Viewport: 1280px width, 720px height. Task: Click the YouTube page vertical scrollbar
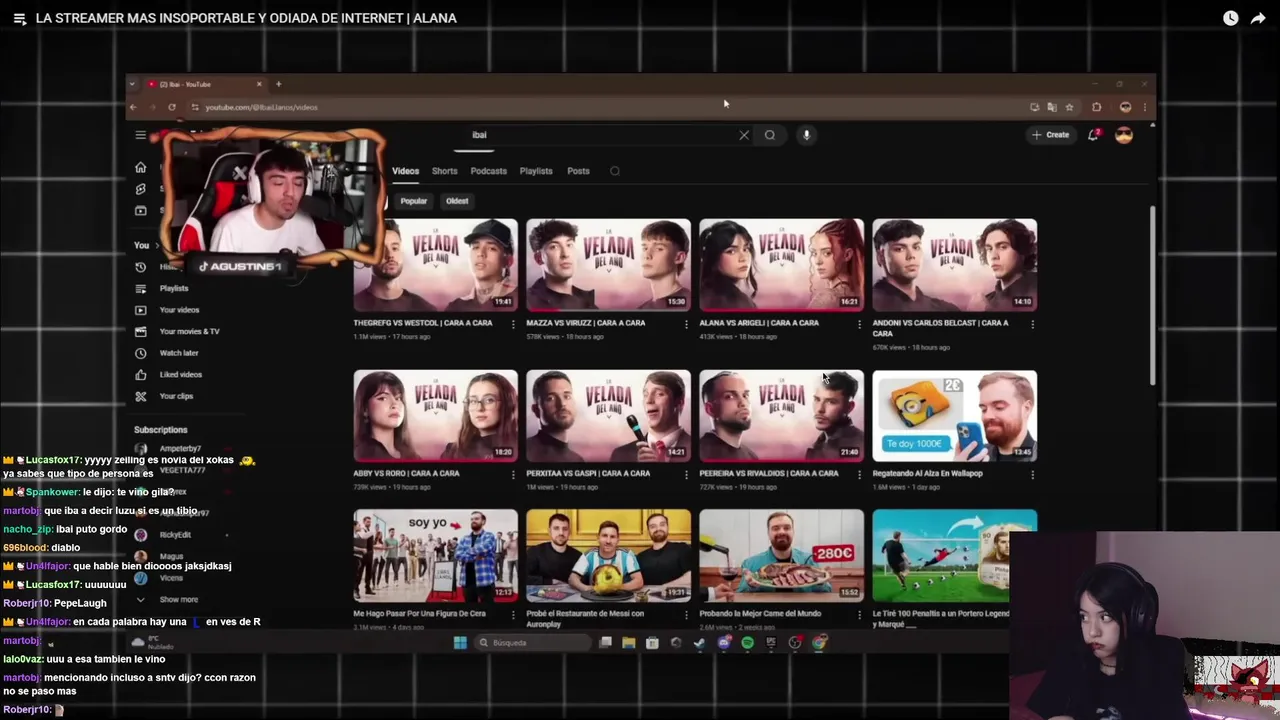tap(1152, 295)
